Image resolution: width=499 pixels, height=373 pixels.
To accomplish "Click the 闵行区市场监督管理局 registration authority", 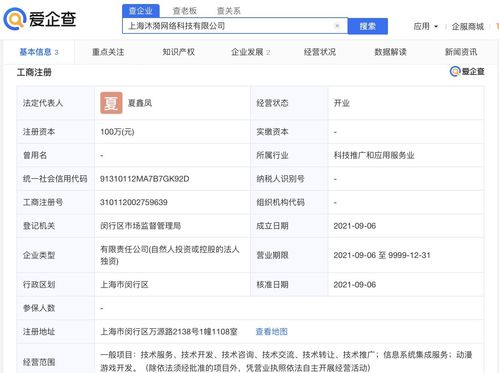I will tap(140, 226).
